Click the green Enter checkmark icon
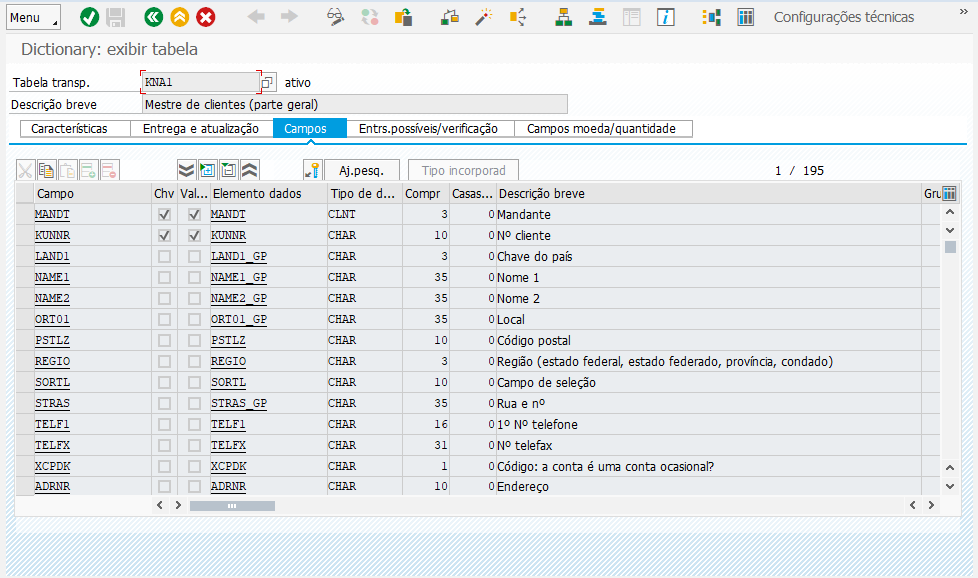Viewport: 978px width, 578px height. point(89,17)
